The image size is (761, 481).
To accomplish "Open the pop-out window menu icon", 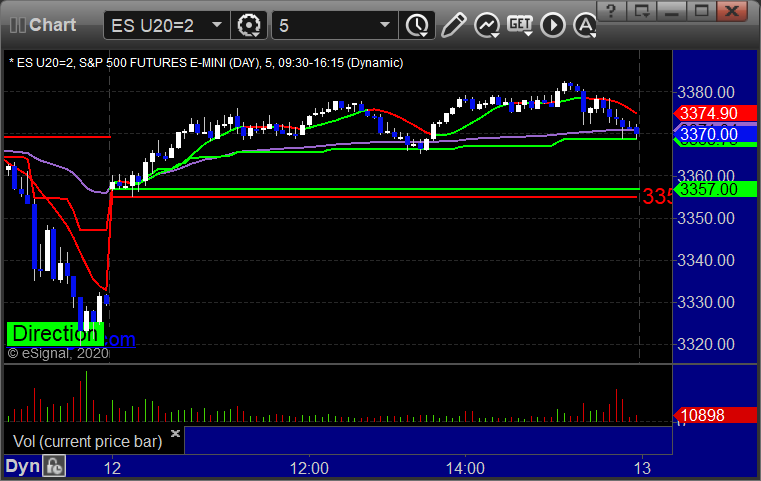I will (x=641, y=11).
